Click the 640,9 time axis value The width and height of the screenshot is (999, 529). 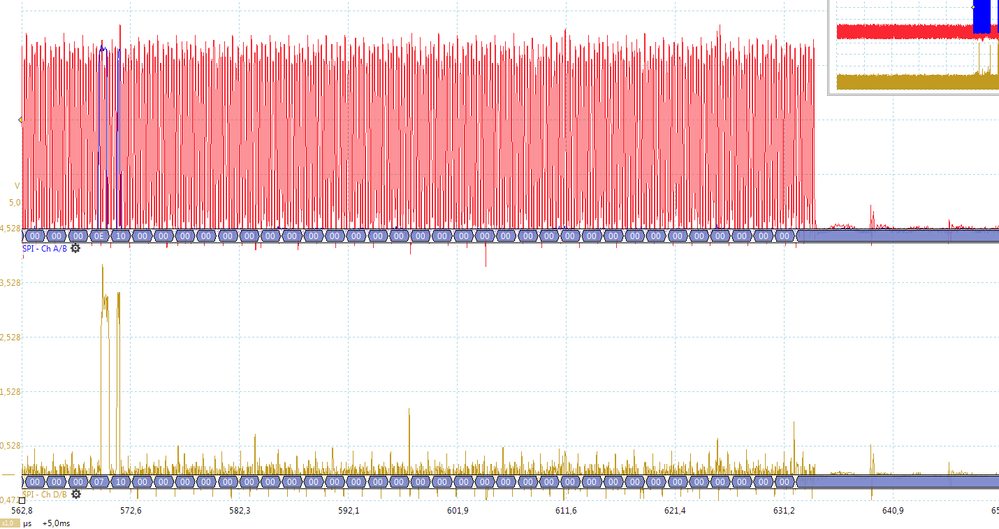click(892, 511)
